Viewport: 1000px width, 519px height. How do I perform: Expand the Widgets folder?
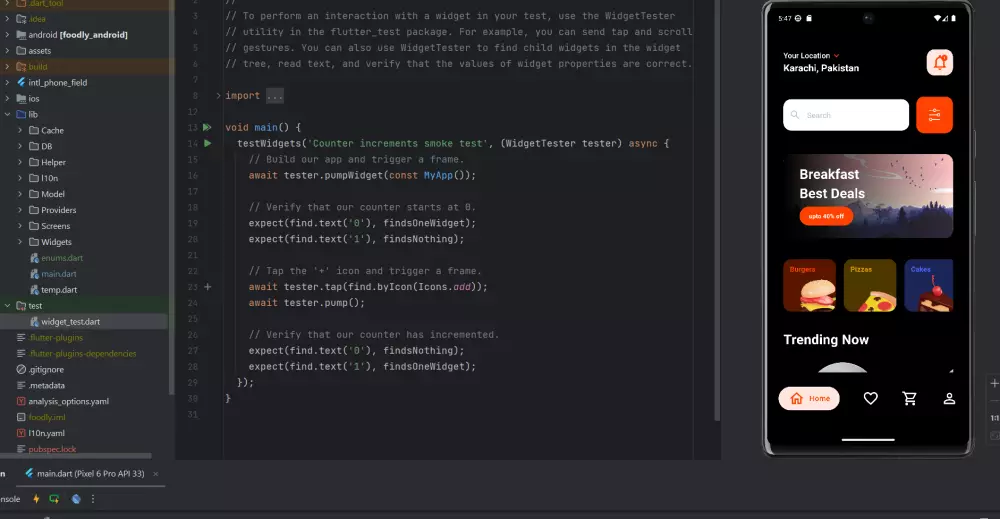[20, 242]
